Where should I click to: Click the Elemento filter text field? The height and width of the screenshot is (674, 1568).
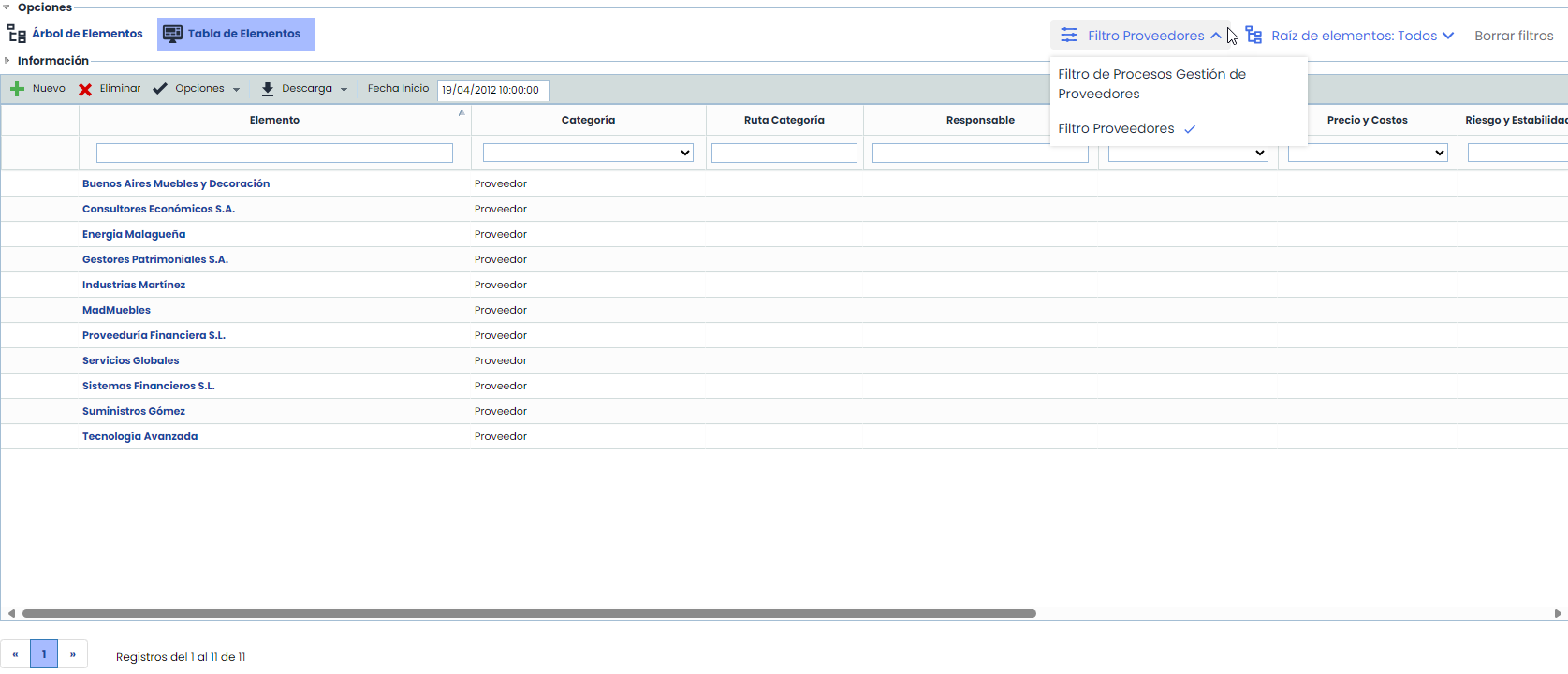tap(274, 153)
